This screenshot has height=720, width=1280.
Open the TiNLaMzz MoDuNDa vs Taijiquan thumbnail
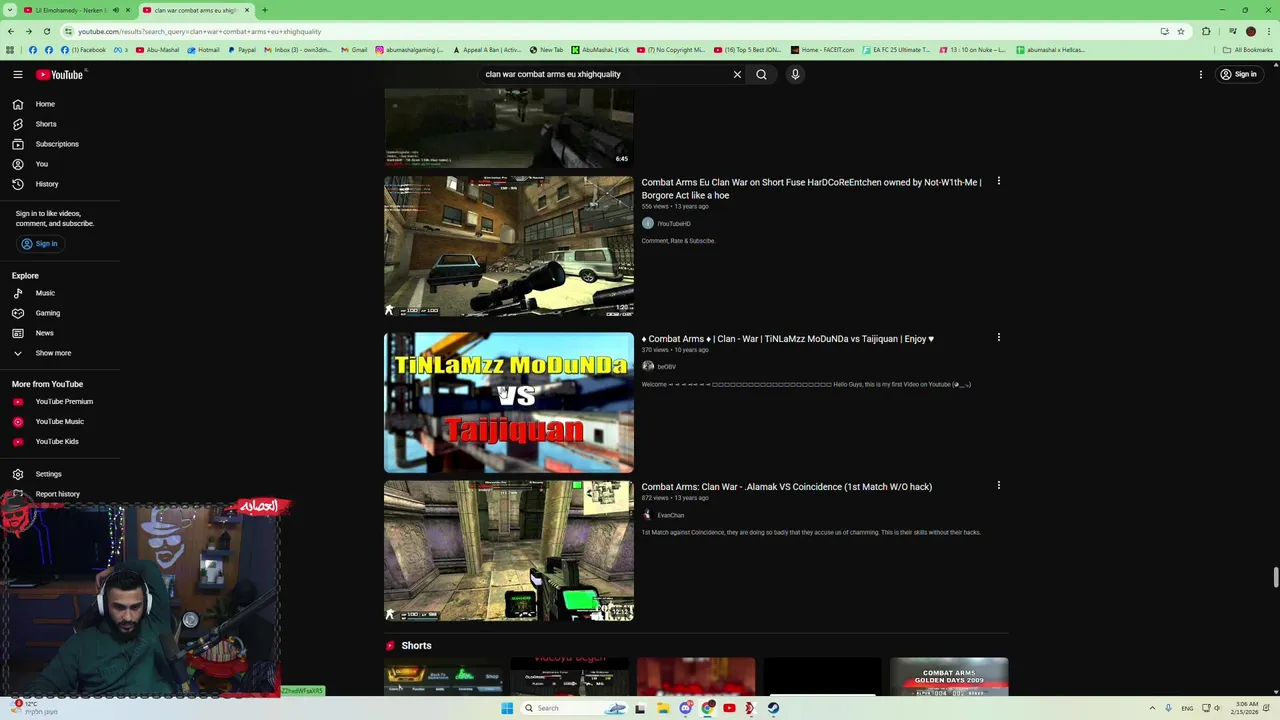[x=509, y=402]
